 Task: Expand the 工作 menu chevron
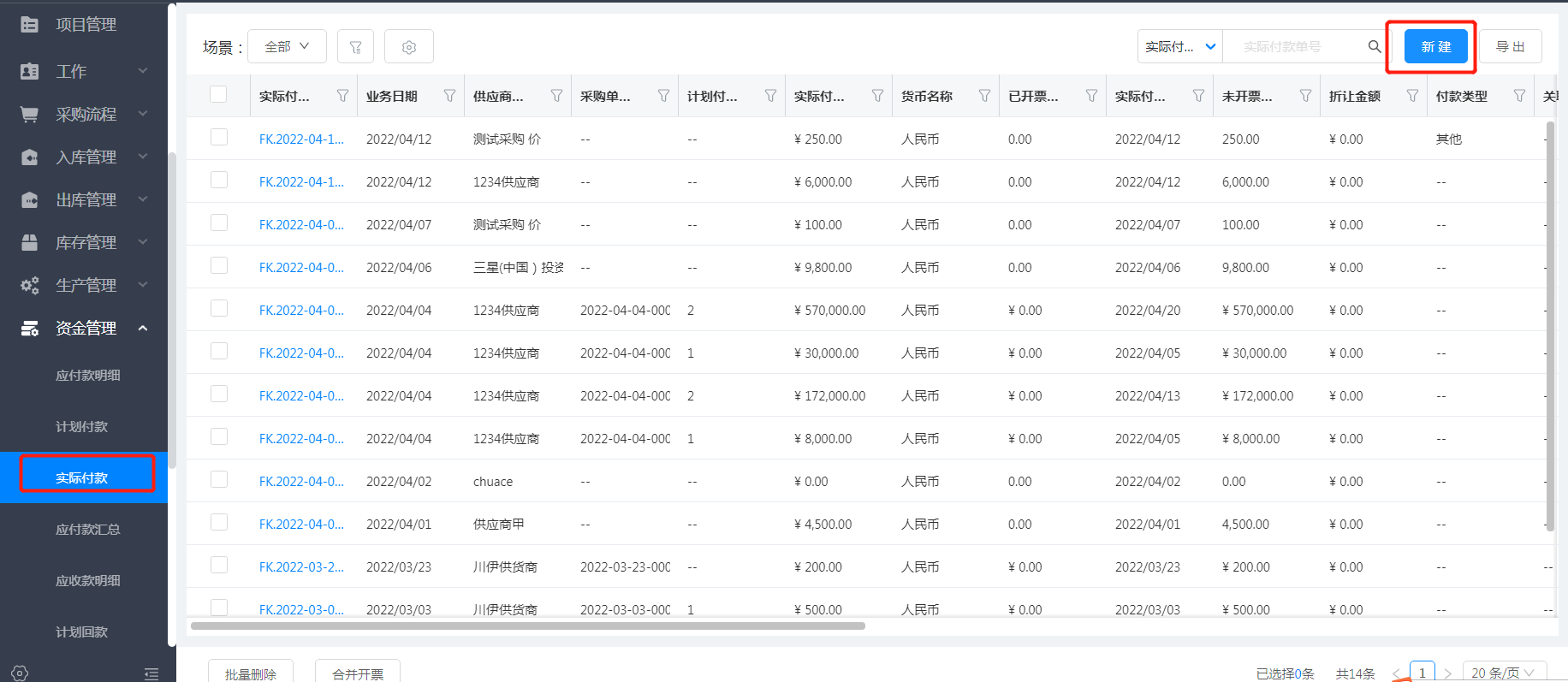(143, 71)
